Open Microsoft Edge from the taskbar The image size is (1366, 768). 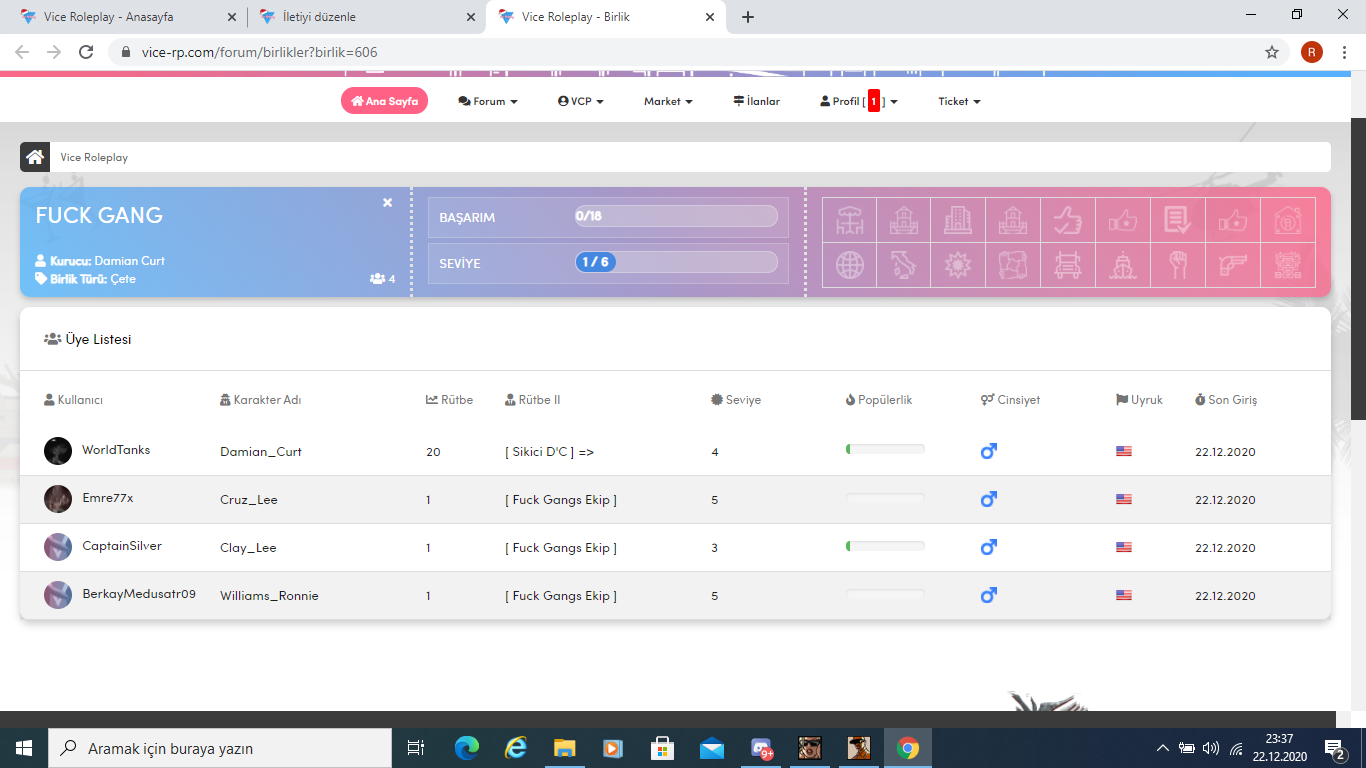click(467, 748)
